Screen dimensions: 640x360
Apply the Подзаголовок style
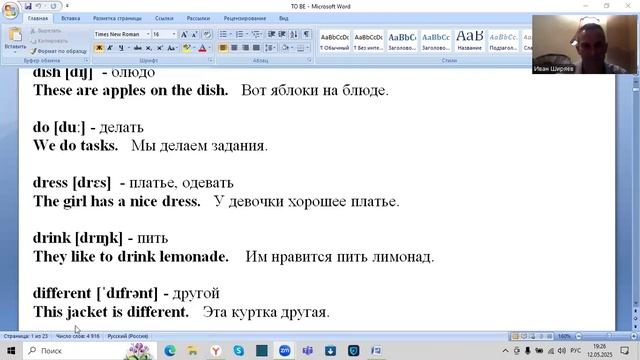coord(503,41)
